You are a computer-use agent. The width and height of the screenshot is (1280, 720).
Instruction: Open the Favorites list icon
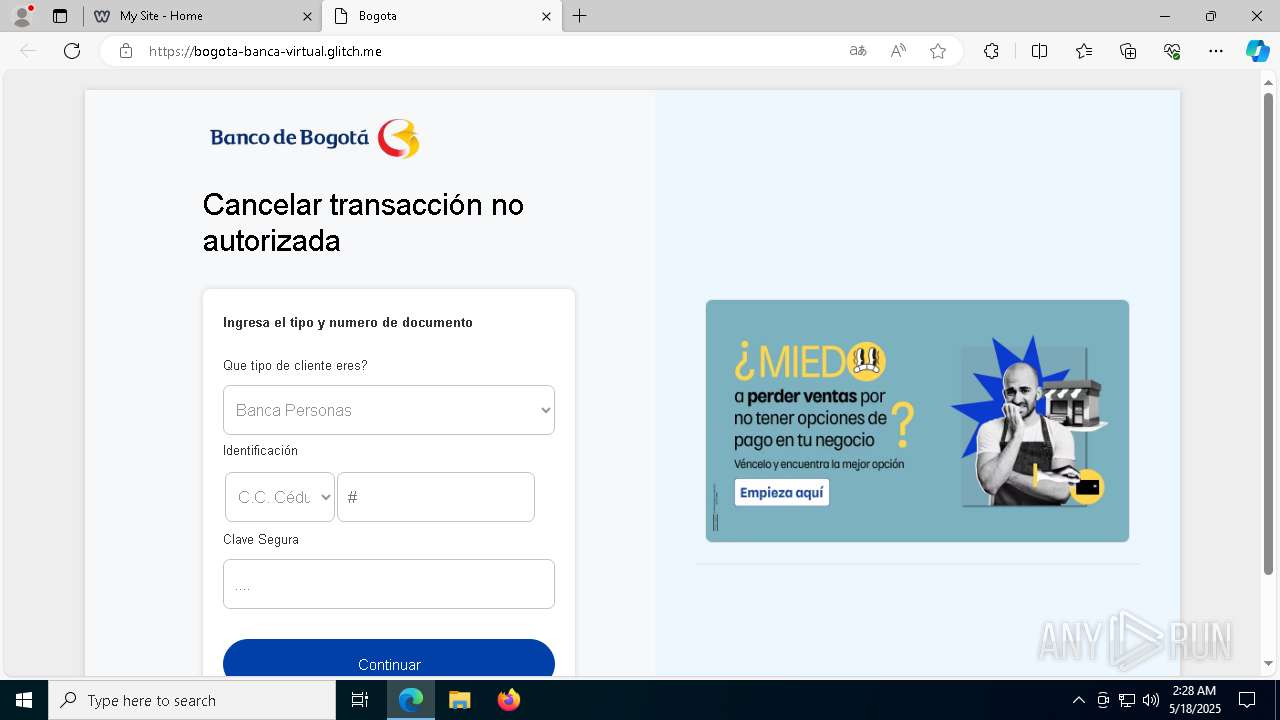[x=1084, y=51]
